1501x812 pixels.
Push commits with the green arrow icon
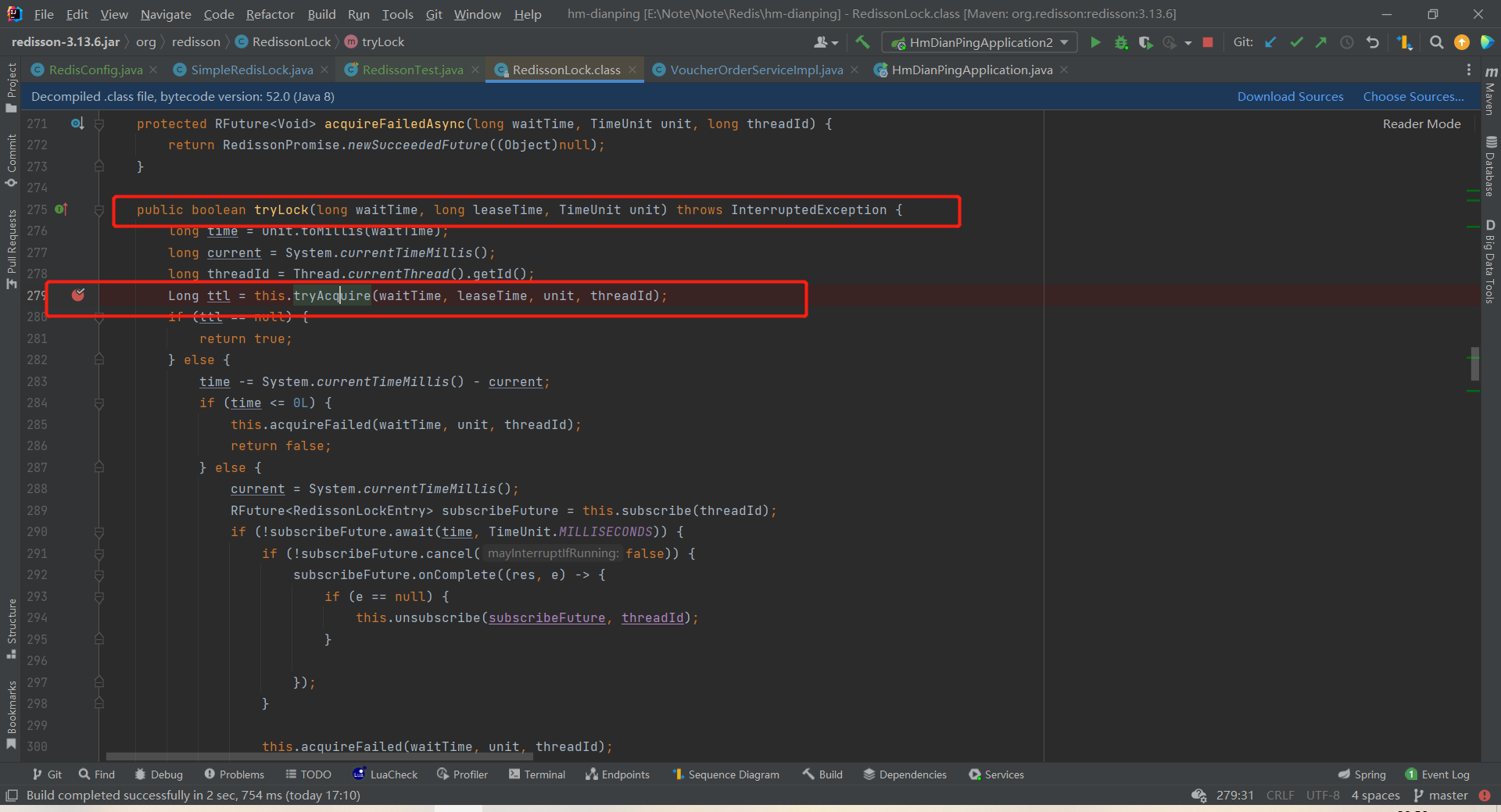1321,42
